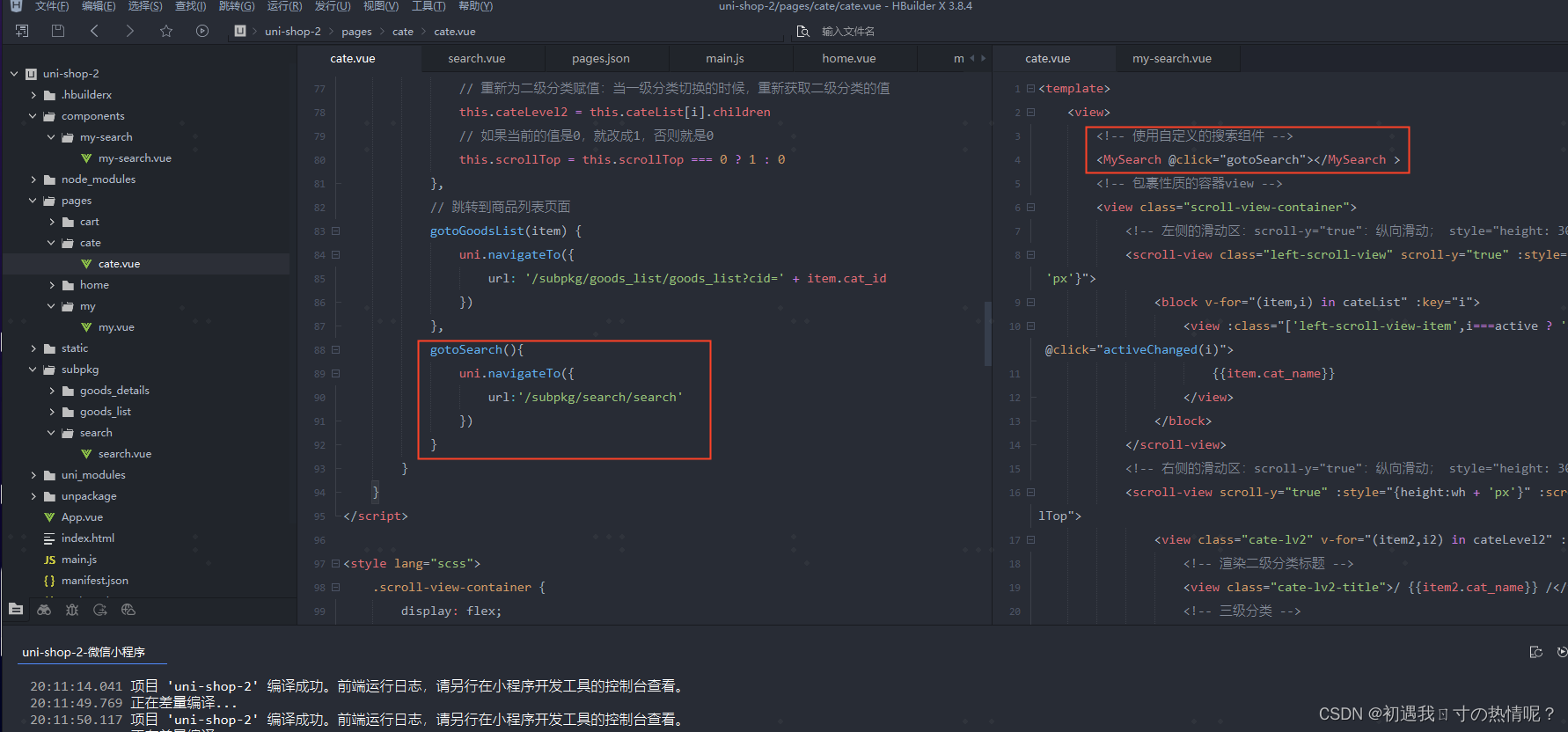Click the pages breadcrumb segment
Image resolution: width=1568 pixels, height=732 pixels.
(x=356, y=32)
